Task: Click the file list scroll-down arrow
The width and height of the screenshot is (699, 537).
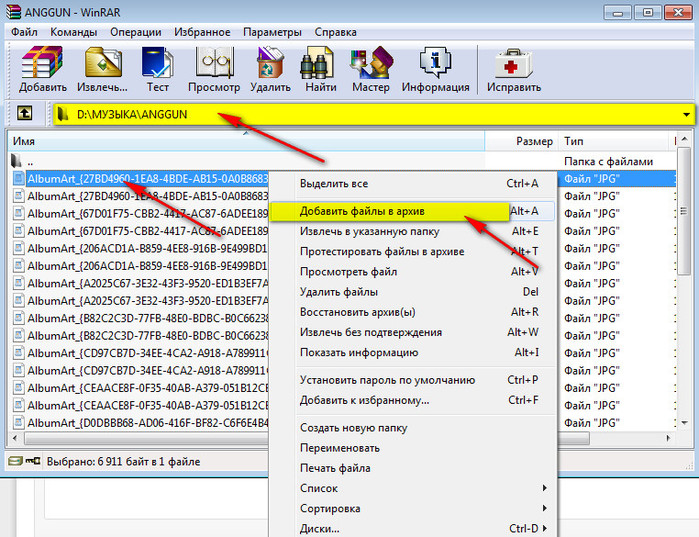Action: [x=685, y=422]
